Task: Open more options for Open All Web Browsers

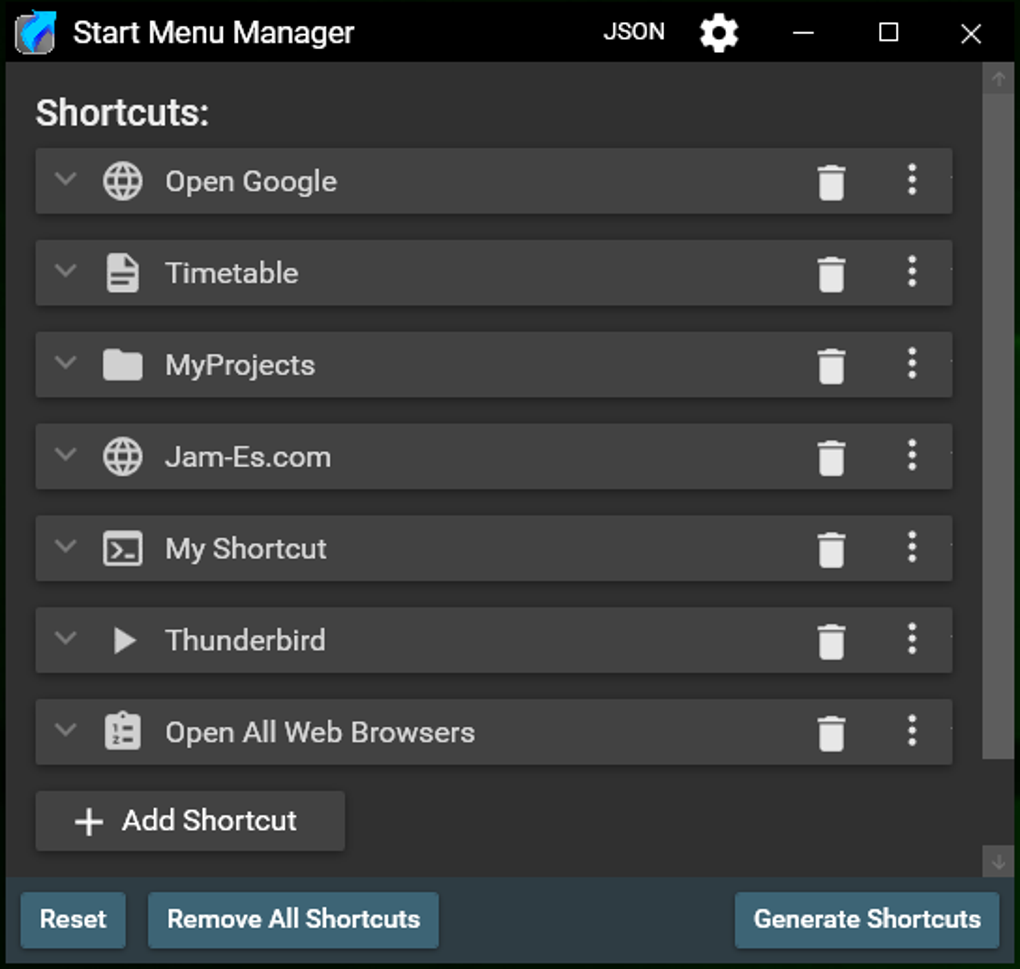Action: [x=911, y=731]
